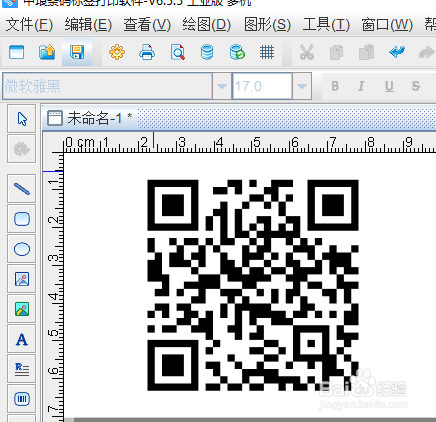436x422 pixels.
Task: Expand the font size dropdown arrow
Action: 302,86
